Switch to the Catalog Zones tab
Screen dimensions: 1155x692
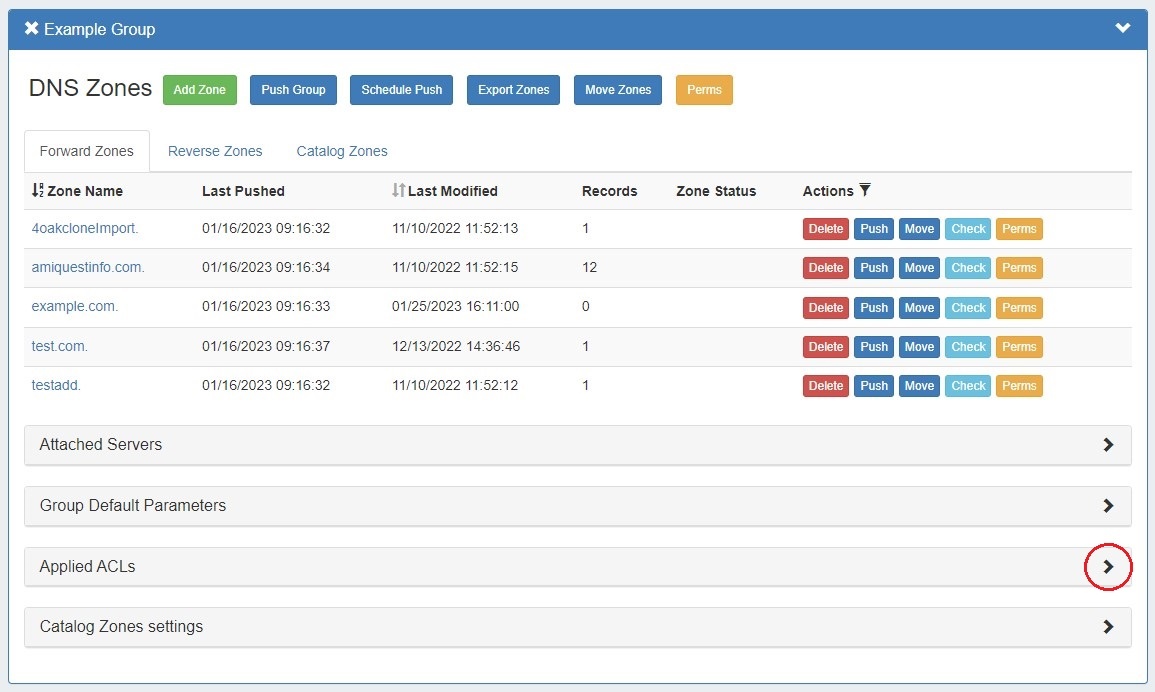[342, 151]
